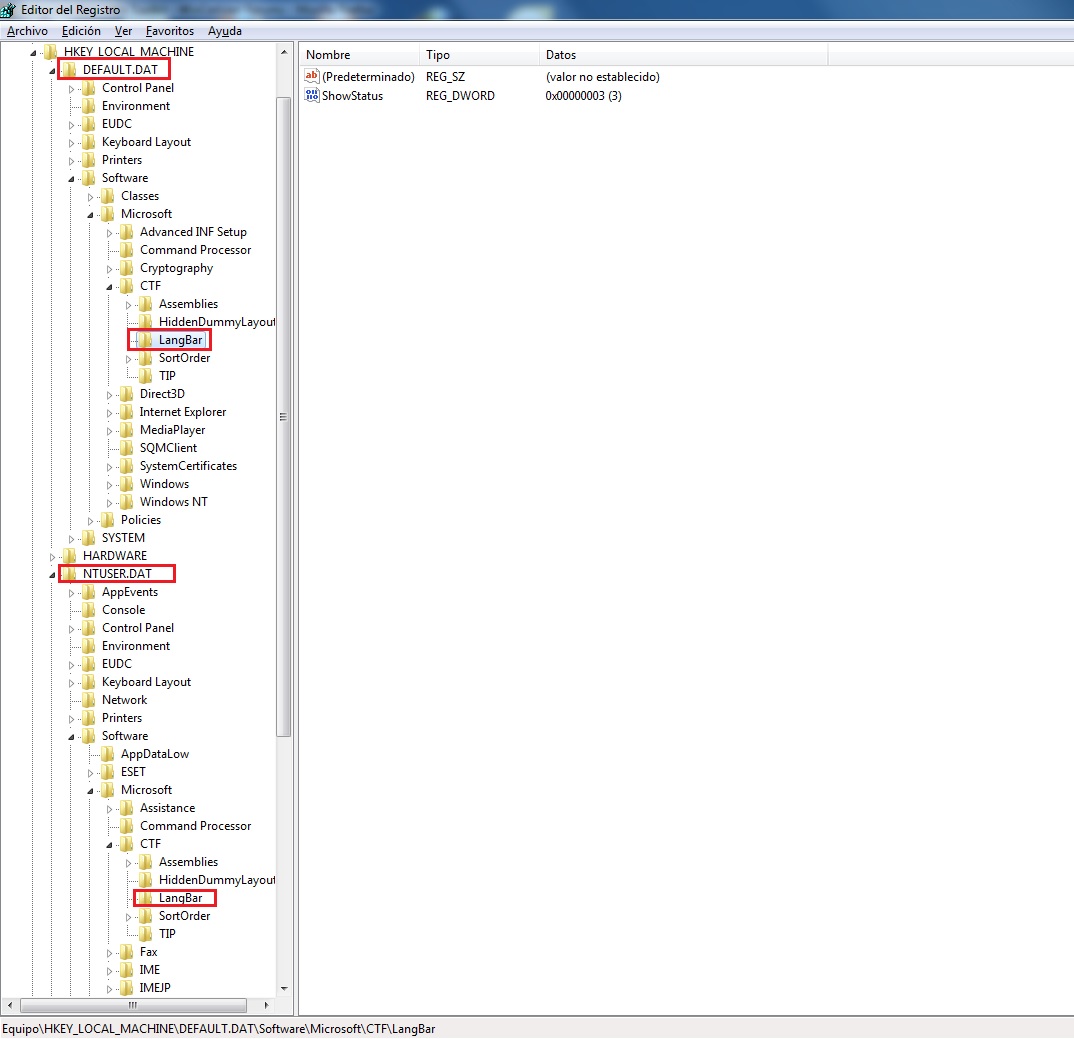Image resolution: width=1074 pixels, height=1039 pixels.
Task: Select LangBar key under NTUSER.DAT
Action: 180,898
